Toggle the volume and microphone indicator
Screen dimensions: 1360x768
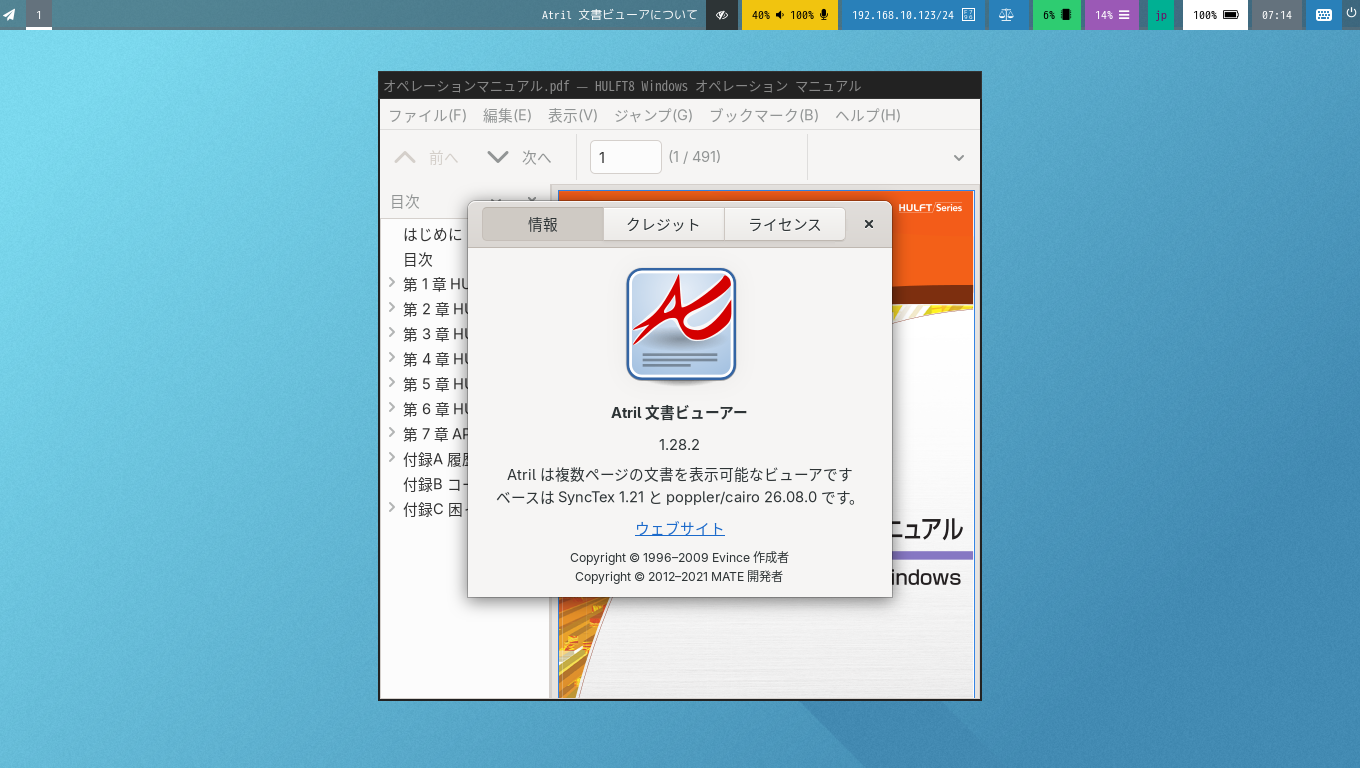click(x=790, y=15)
